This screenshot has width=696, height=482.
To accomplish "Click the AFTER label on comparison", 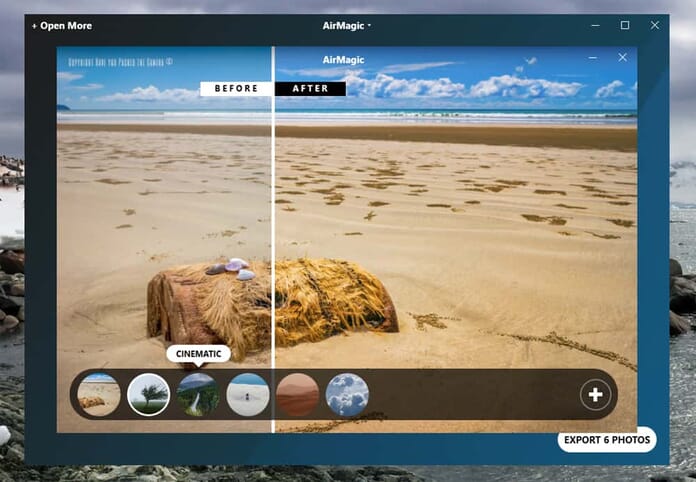I will click(x=310, y=88).
